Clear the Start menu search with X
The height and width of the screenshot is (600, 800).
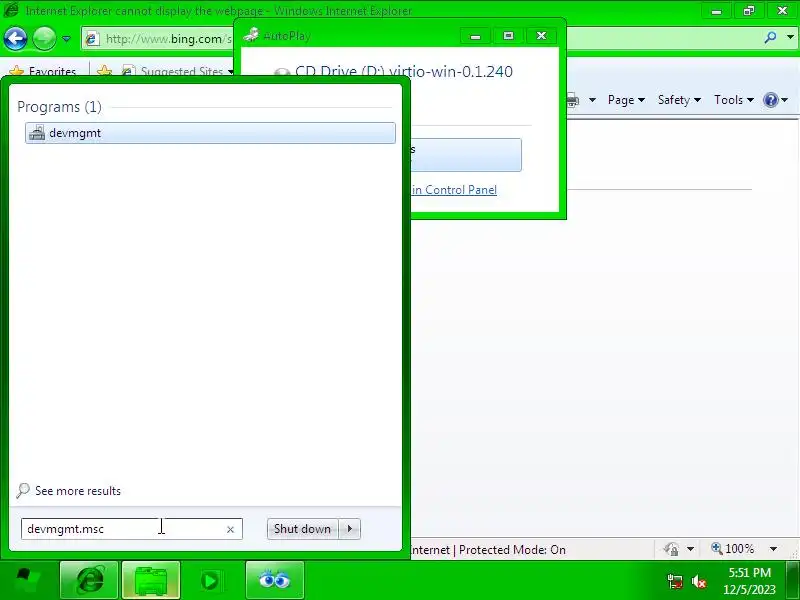click(230, 530)
